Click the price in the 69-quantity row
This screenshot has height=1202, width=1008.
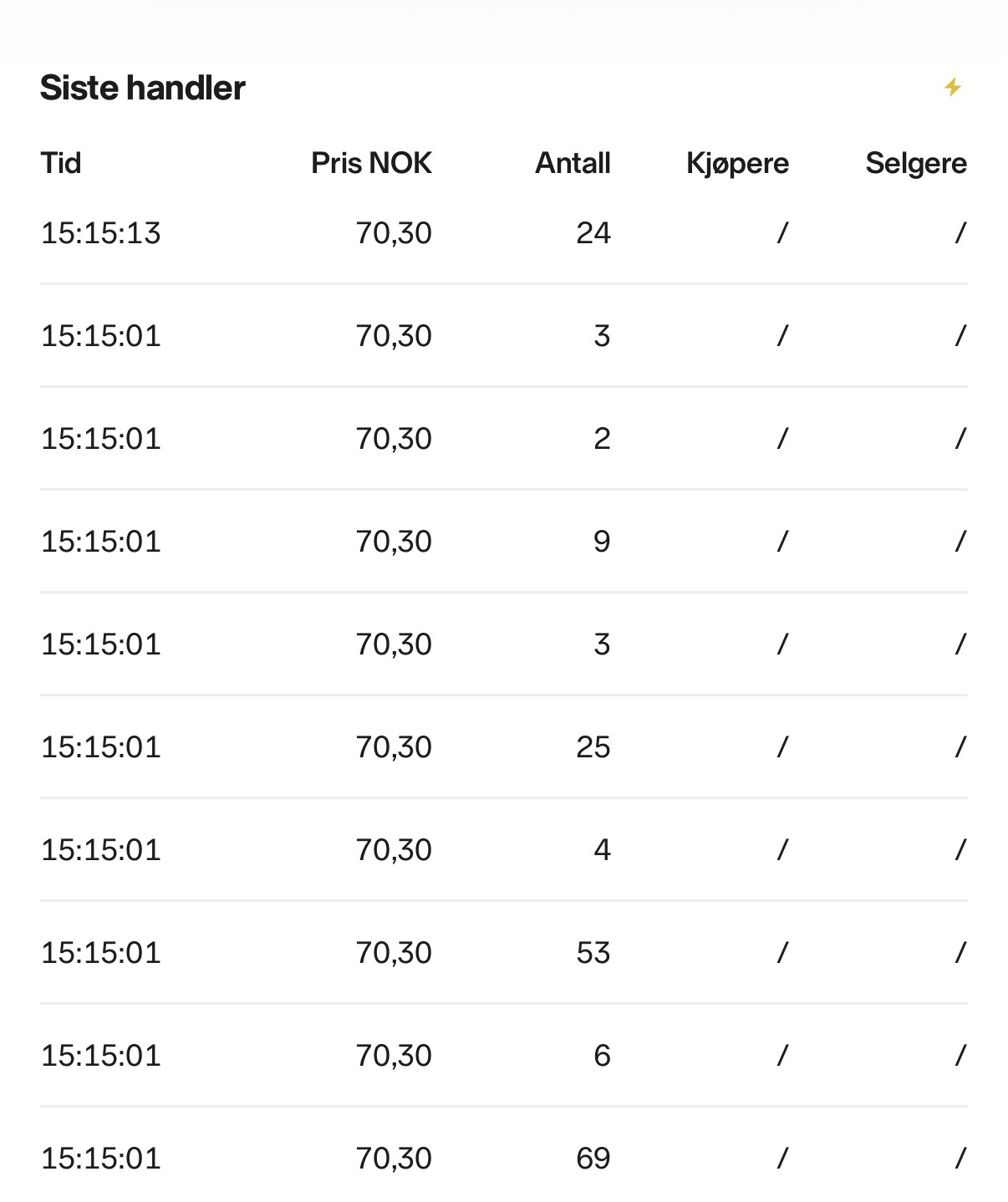pos(394,1159)
